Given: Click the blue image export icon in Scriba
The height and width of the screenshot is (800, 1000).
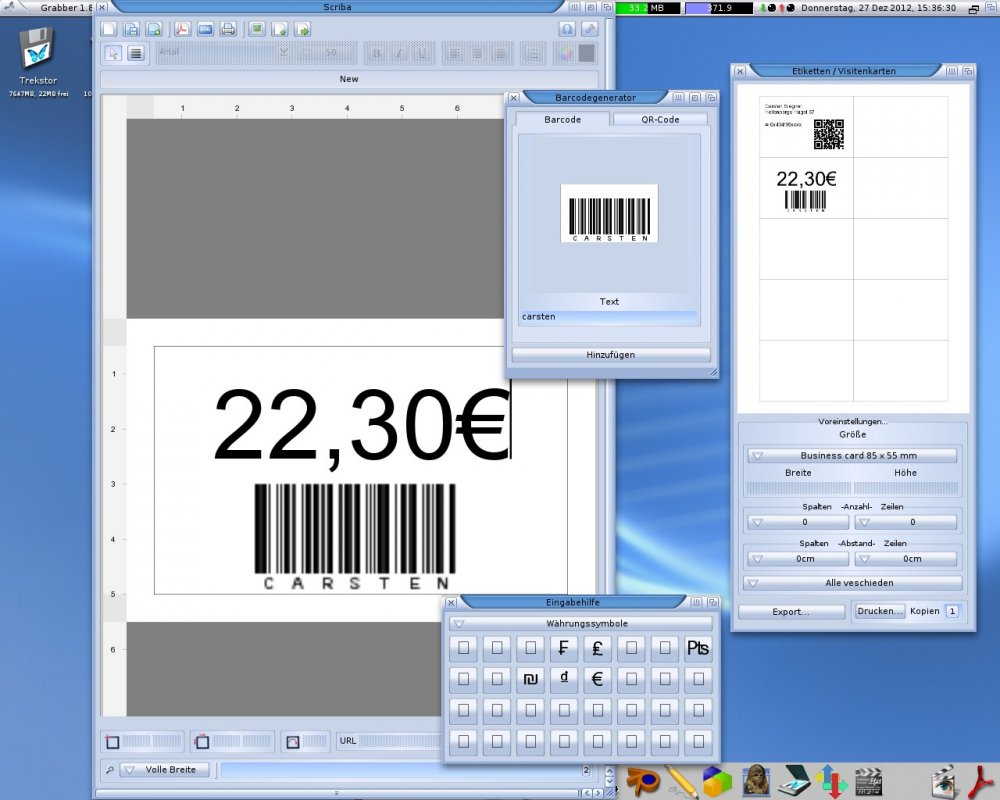Looking at the screenshot, I should click(205, 29).
